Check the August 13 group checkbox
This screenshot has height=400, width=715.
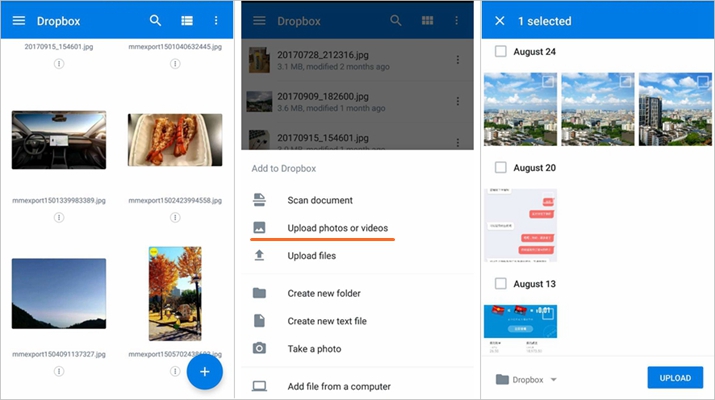click(501, 284)
